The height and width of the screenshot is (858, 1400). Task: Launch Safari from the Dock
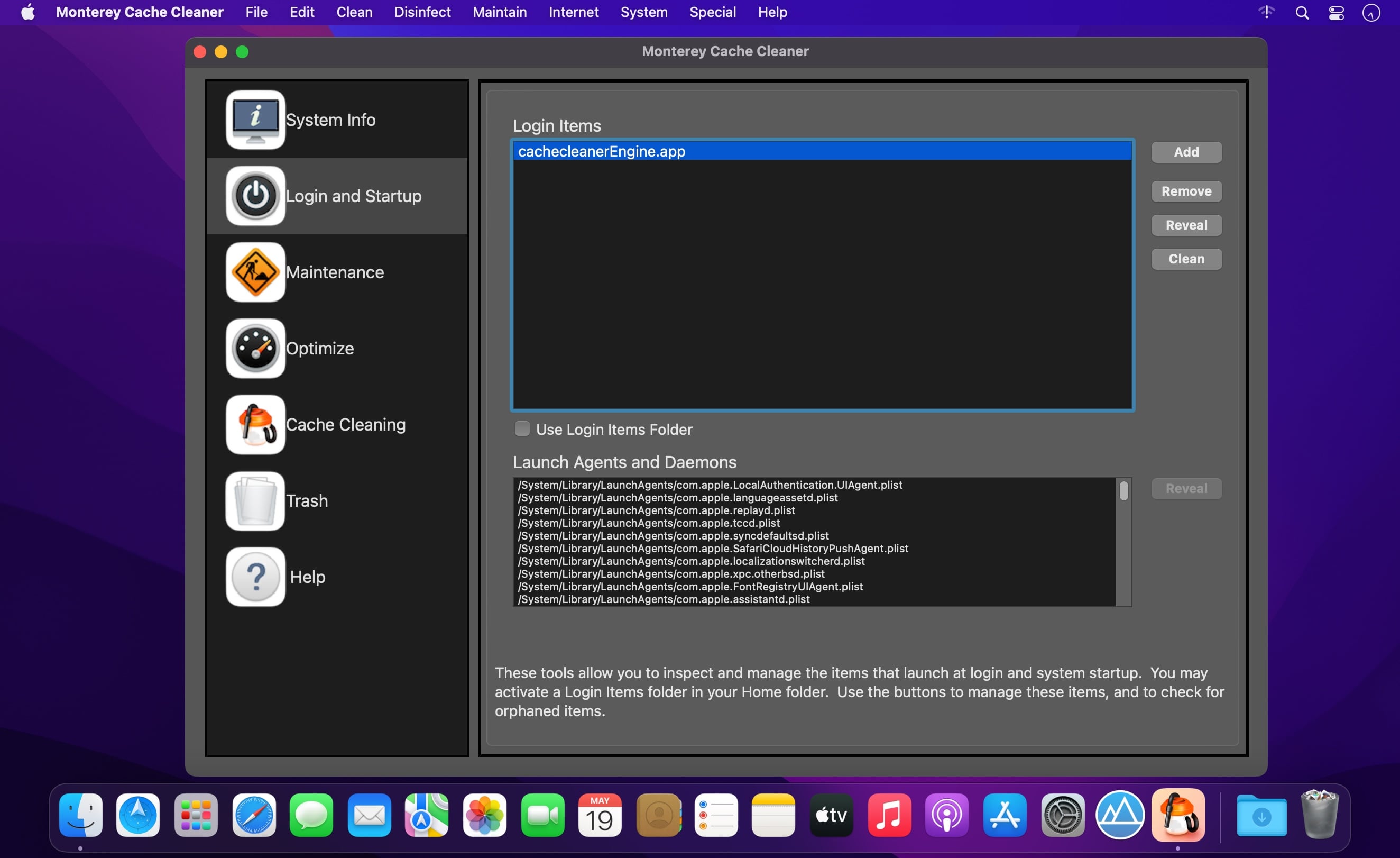pyautogui.click(x=254, y=815)
